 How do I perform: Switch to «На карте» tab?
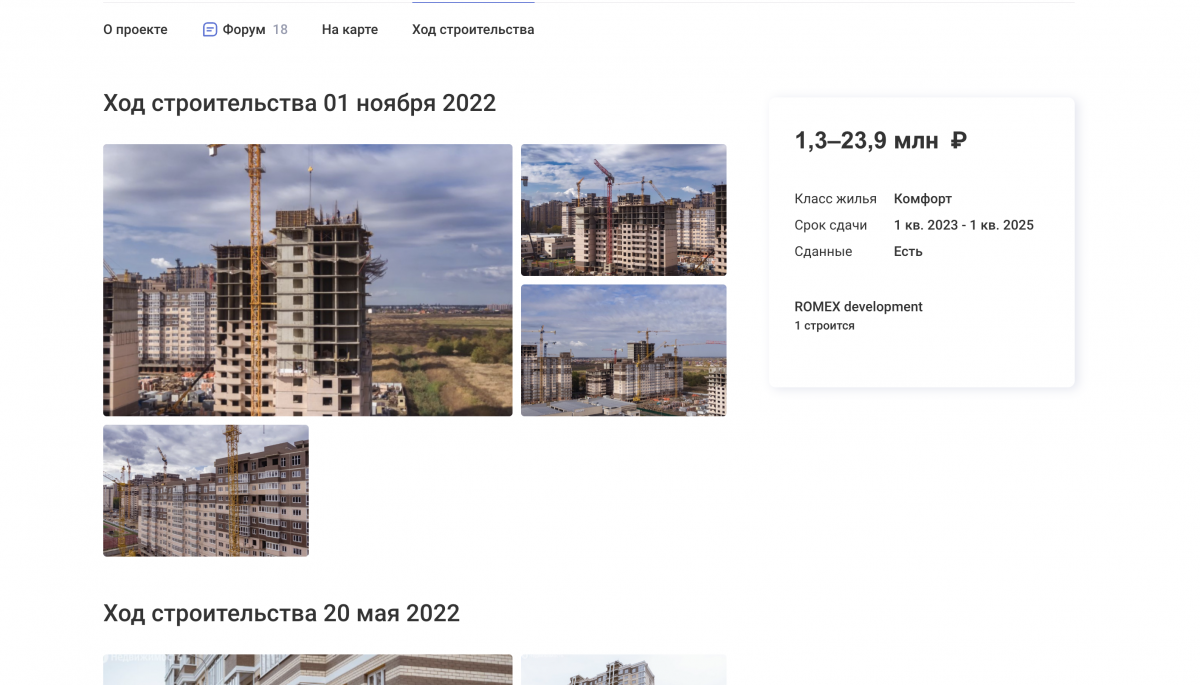point(350,30)
